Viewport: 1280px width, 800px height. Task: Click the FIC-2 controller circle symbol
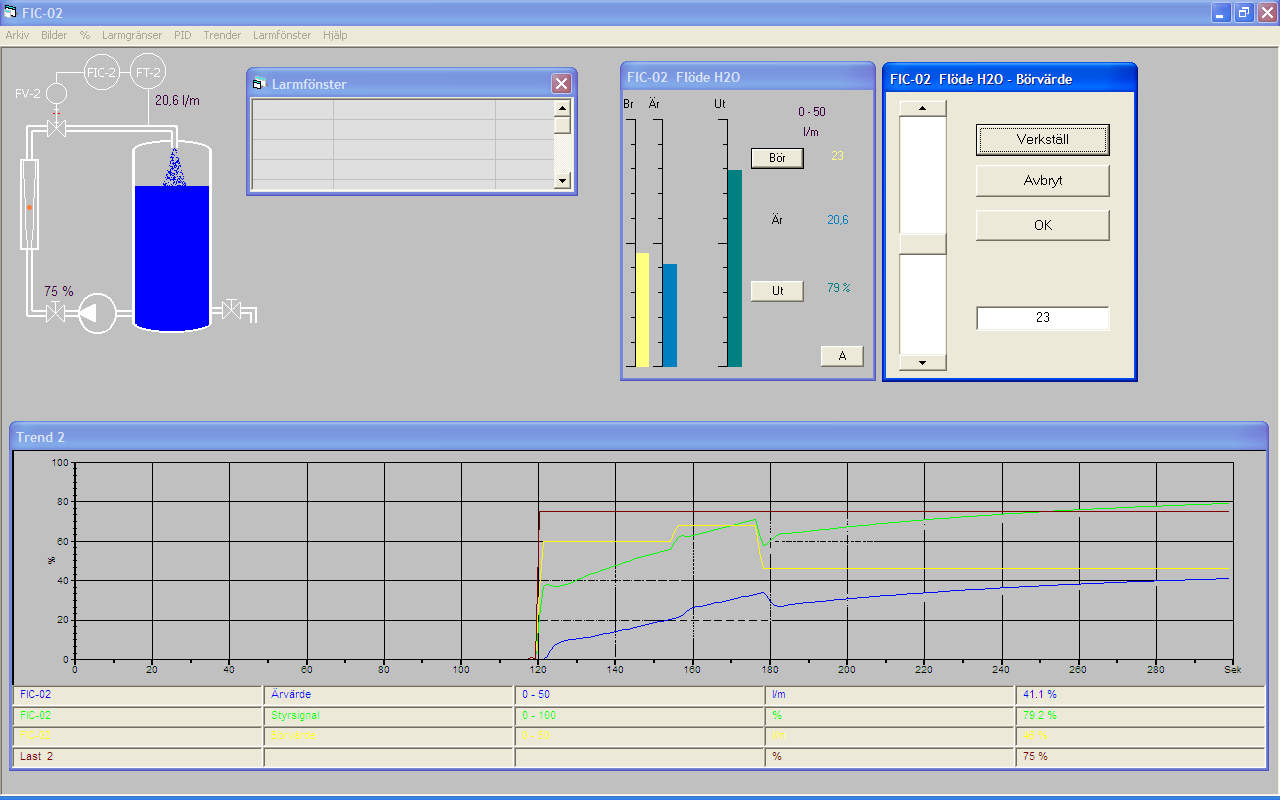pyautogui.click(x=101, y=73)
